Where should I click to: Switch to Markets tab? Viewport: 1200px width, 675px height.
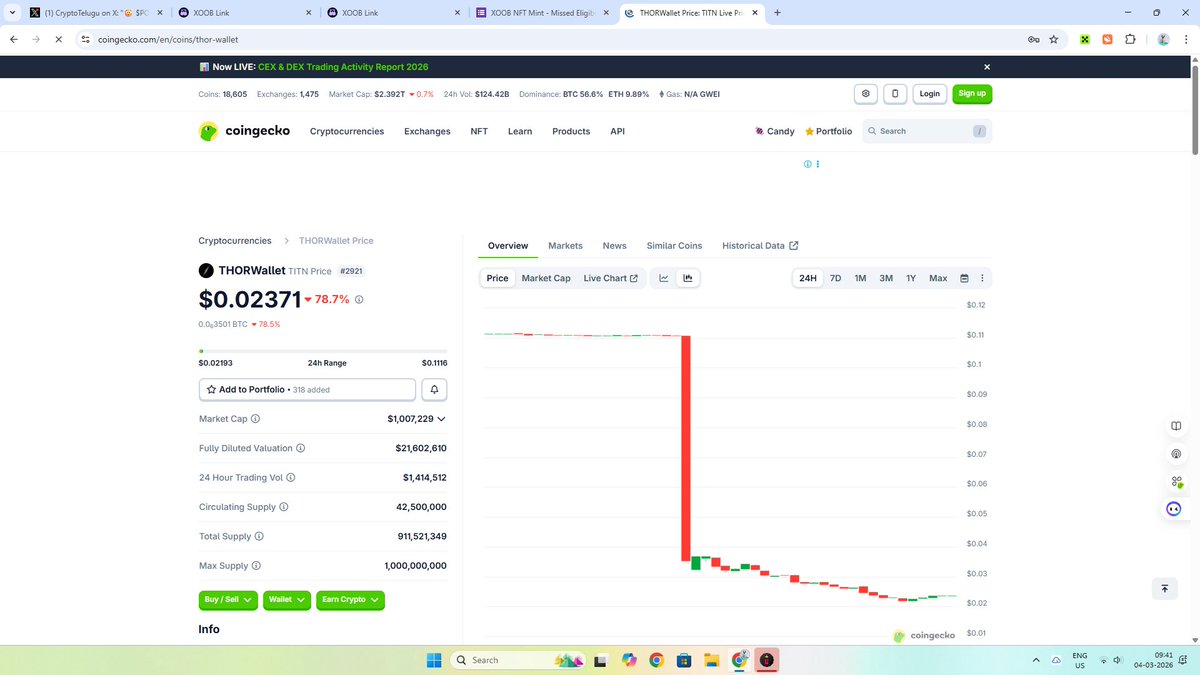click(565, 246)
